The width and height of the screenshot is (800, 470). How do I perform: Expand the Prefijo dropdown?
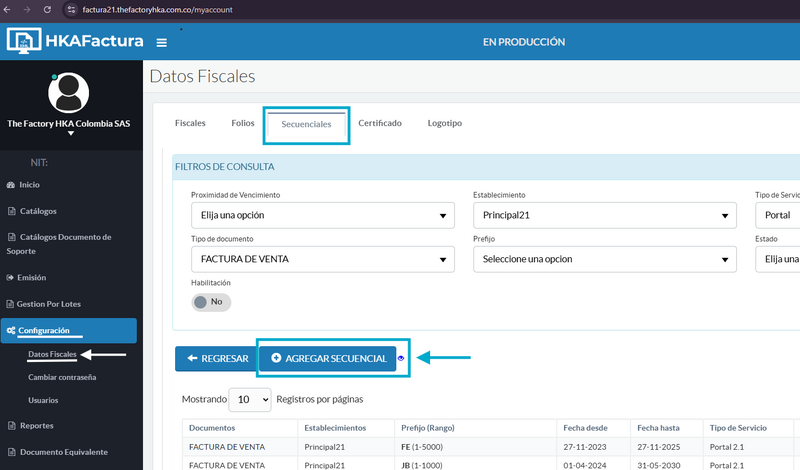[603, 259]
